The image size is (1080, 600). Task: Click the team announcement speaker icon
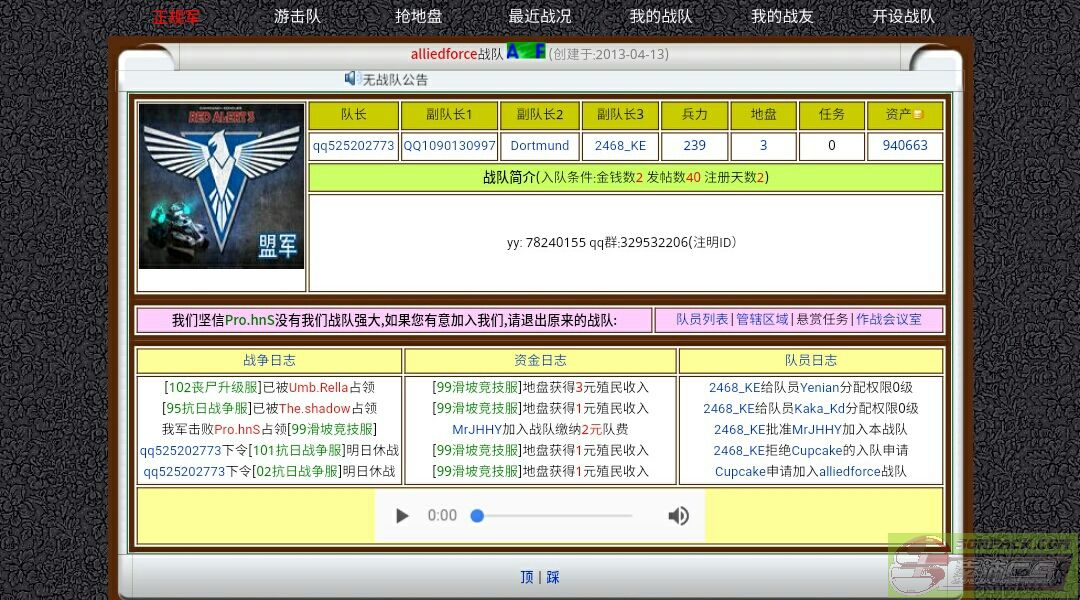[x=351, y=78]
